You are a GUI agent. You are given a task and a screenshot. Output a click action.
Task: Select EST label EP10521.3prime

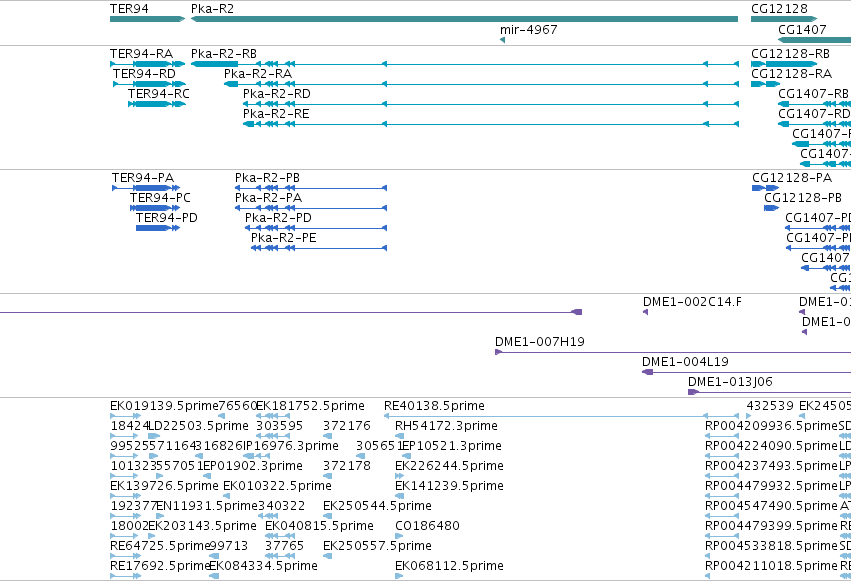pos(450,446)
